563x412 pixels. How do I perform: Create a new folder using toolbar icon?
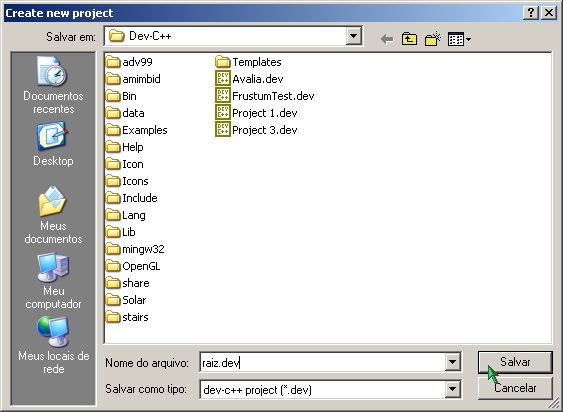[x=433, y=38]
